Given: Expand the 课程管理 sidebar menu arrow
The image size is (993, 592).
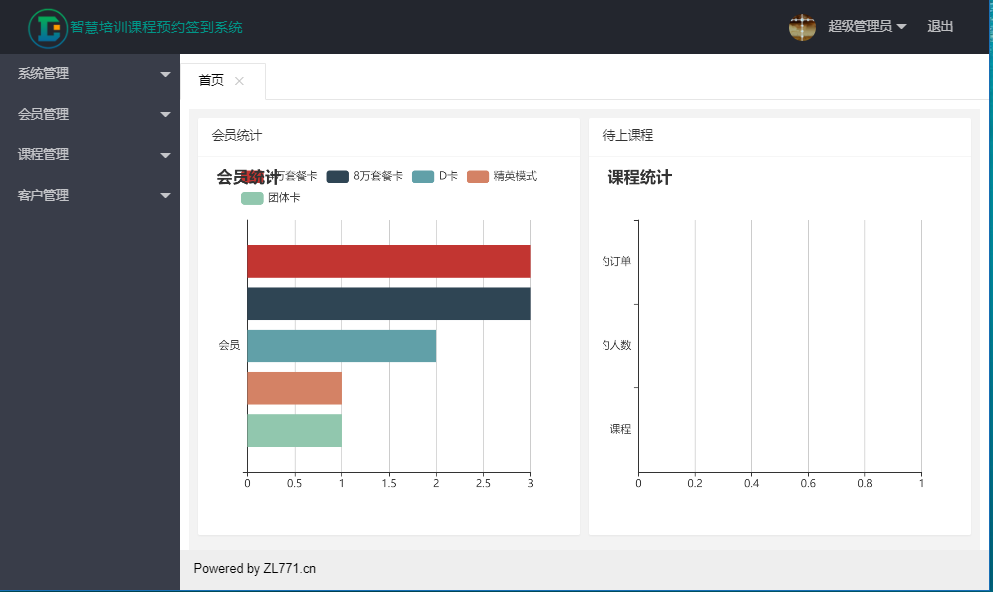Looking at the screenshot, I should point(166,155).
